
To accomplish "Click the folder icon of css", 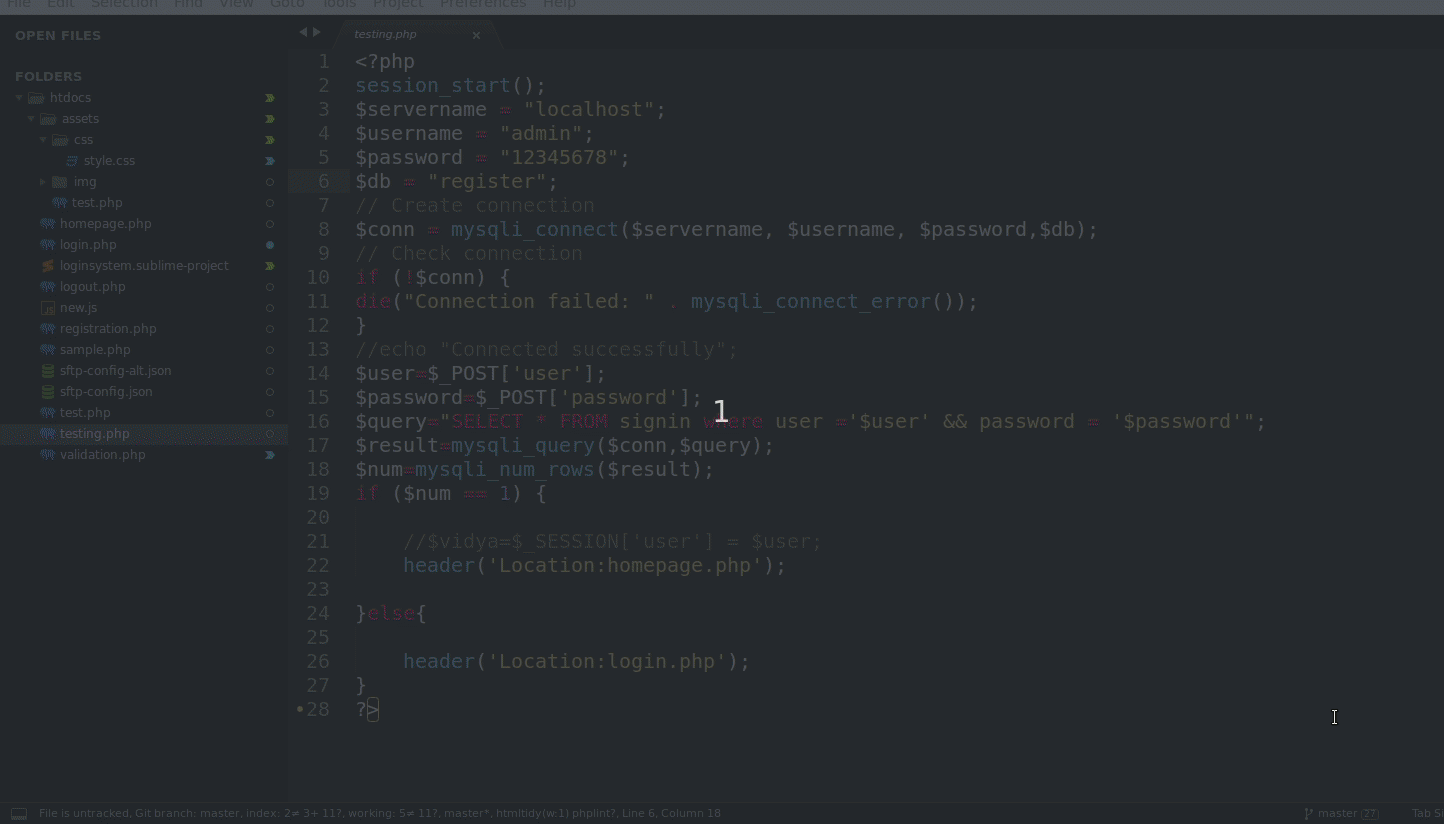I will tap(60, 140).
